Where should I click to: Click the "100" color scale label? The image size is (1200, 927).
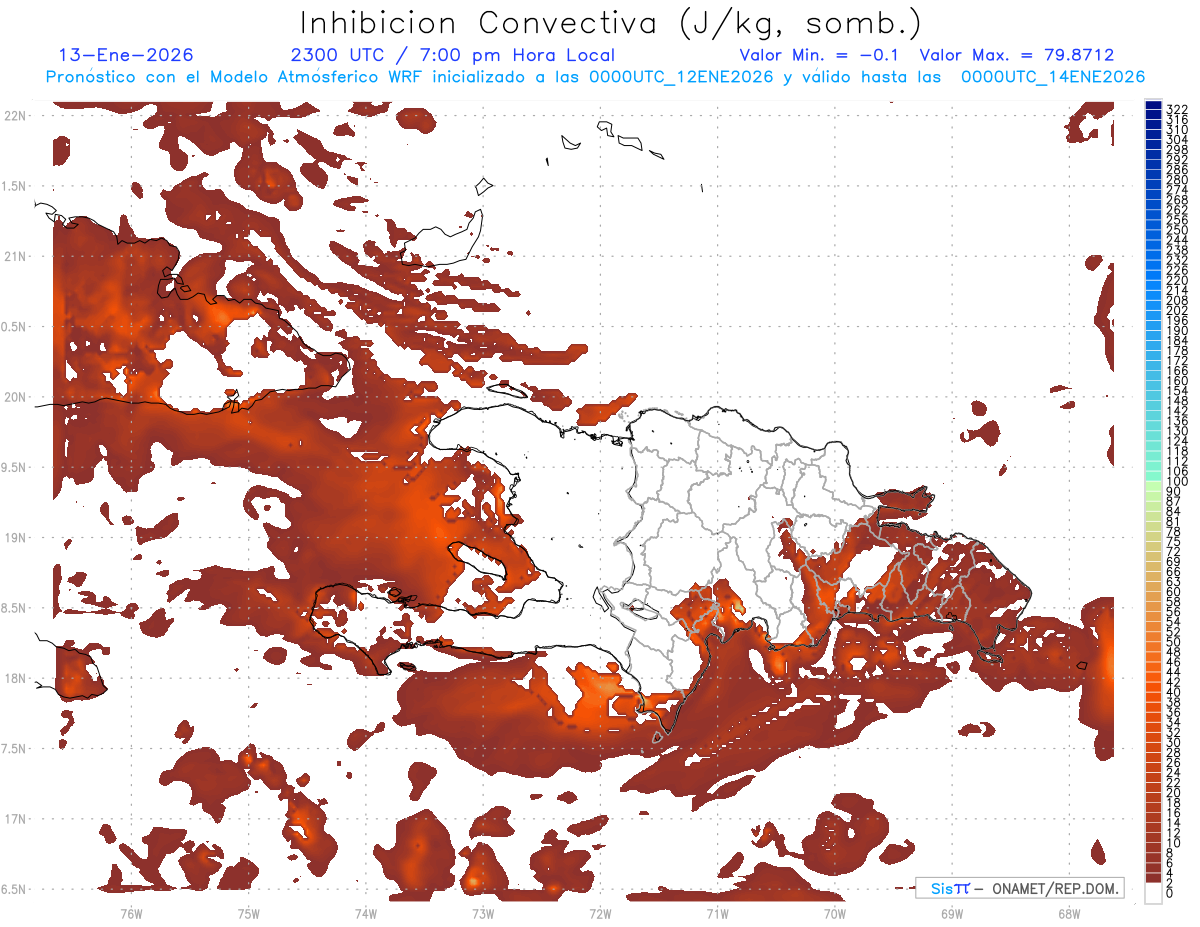click(1176, 482)
